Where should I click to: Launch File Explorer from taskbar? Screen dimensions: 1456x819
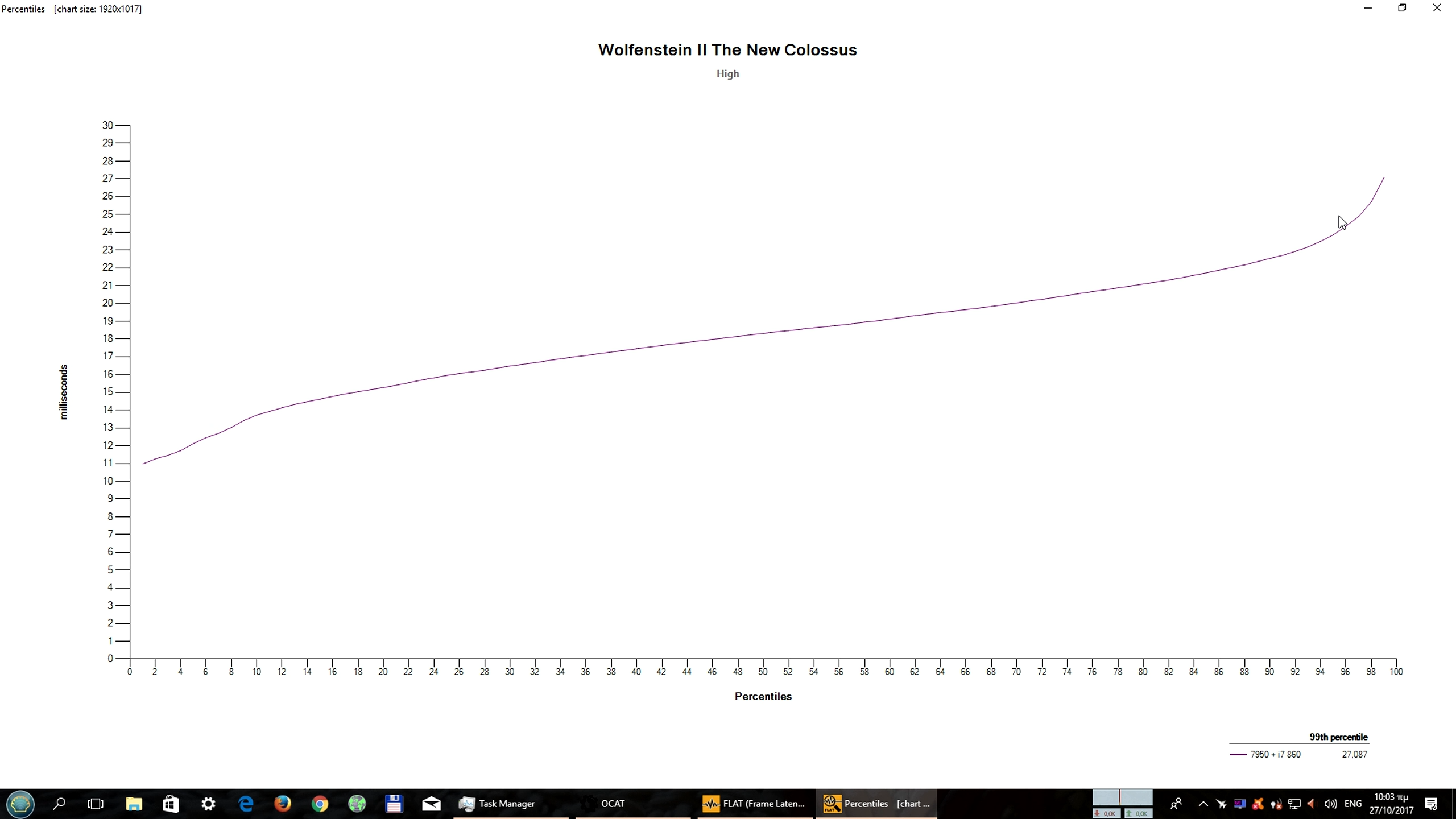tap(134, 804)
